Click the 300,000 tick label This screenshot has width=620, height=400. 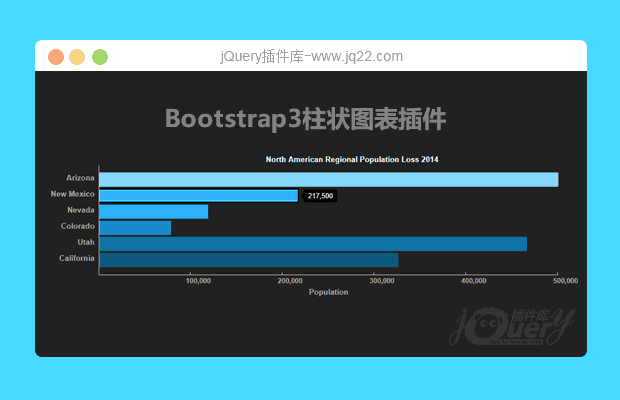[382, 281]
